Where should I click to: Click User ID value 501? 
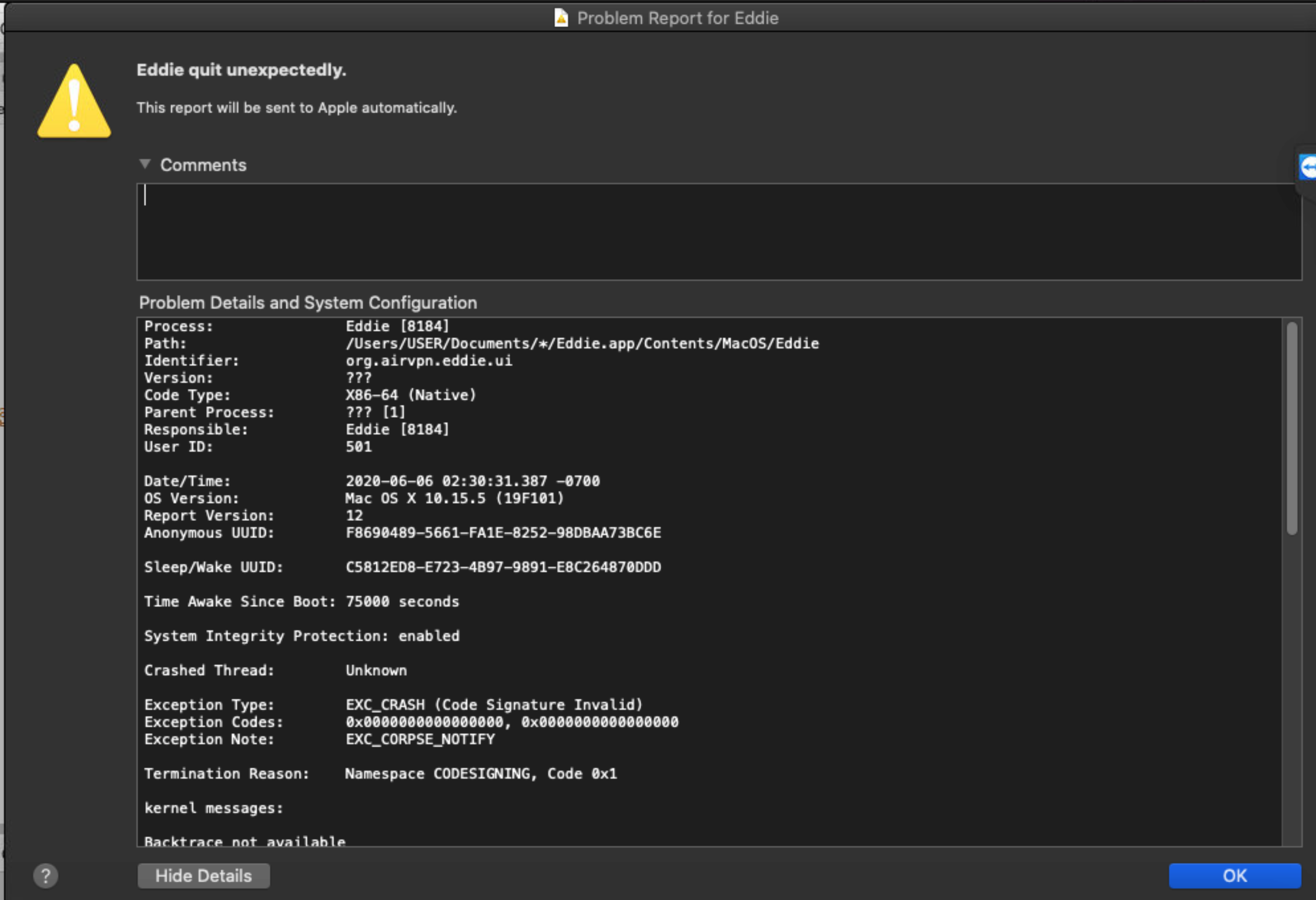tap(358, 447)
